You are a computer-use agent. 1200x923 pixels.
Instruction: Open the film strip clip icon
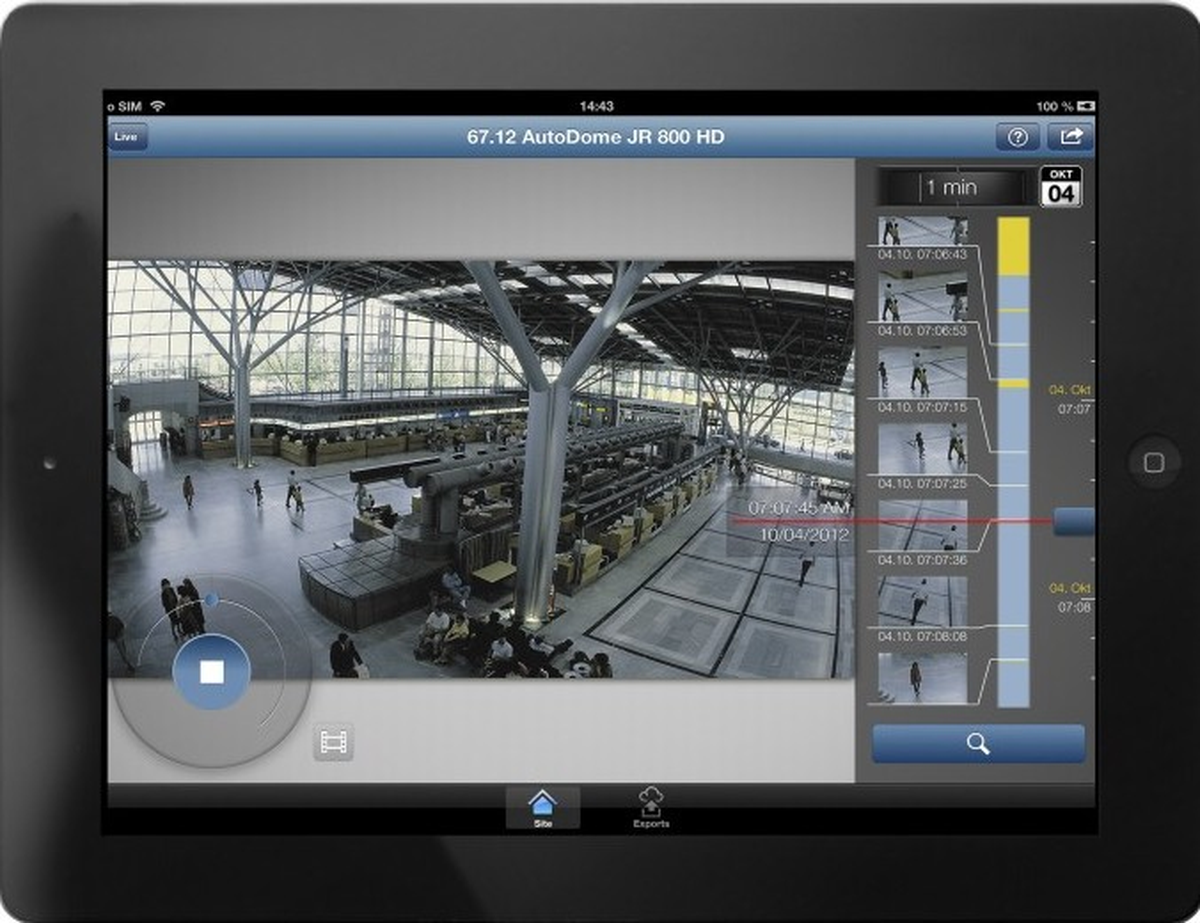point(334,742)
